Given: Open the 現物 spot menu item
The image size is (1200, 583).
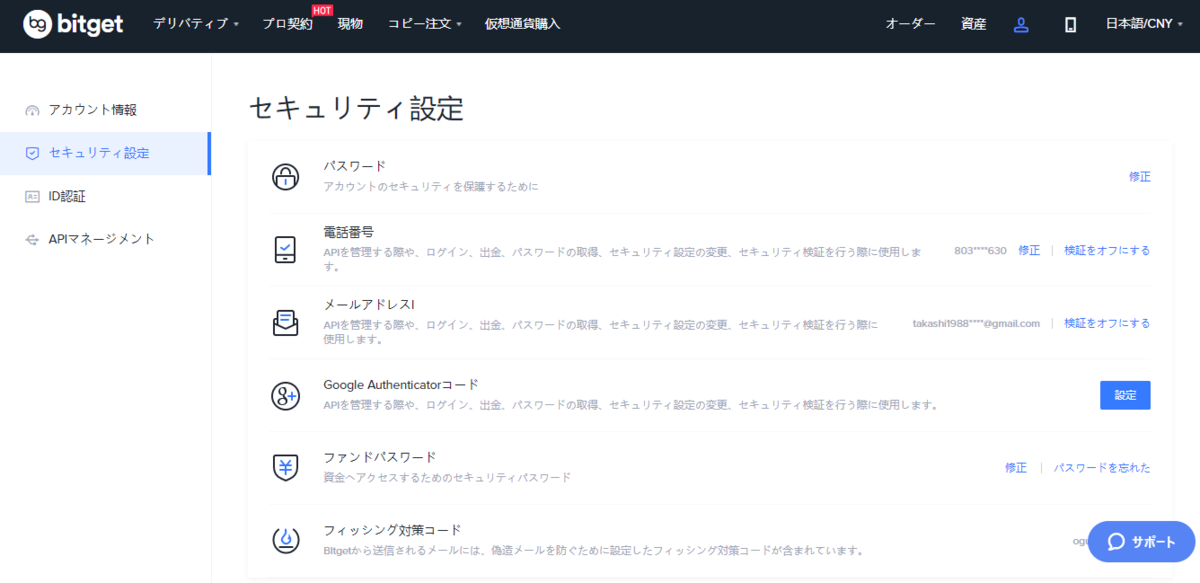Looking at the screenshot, I should (x=350, y=24).
